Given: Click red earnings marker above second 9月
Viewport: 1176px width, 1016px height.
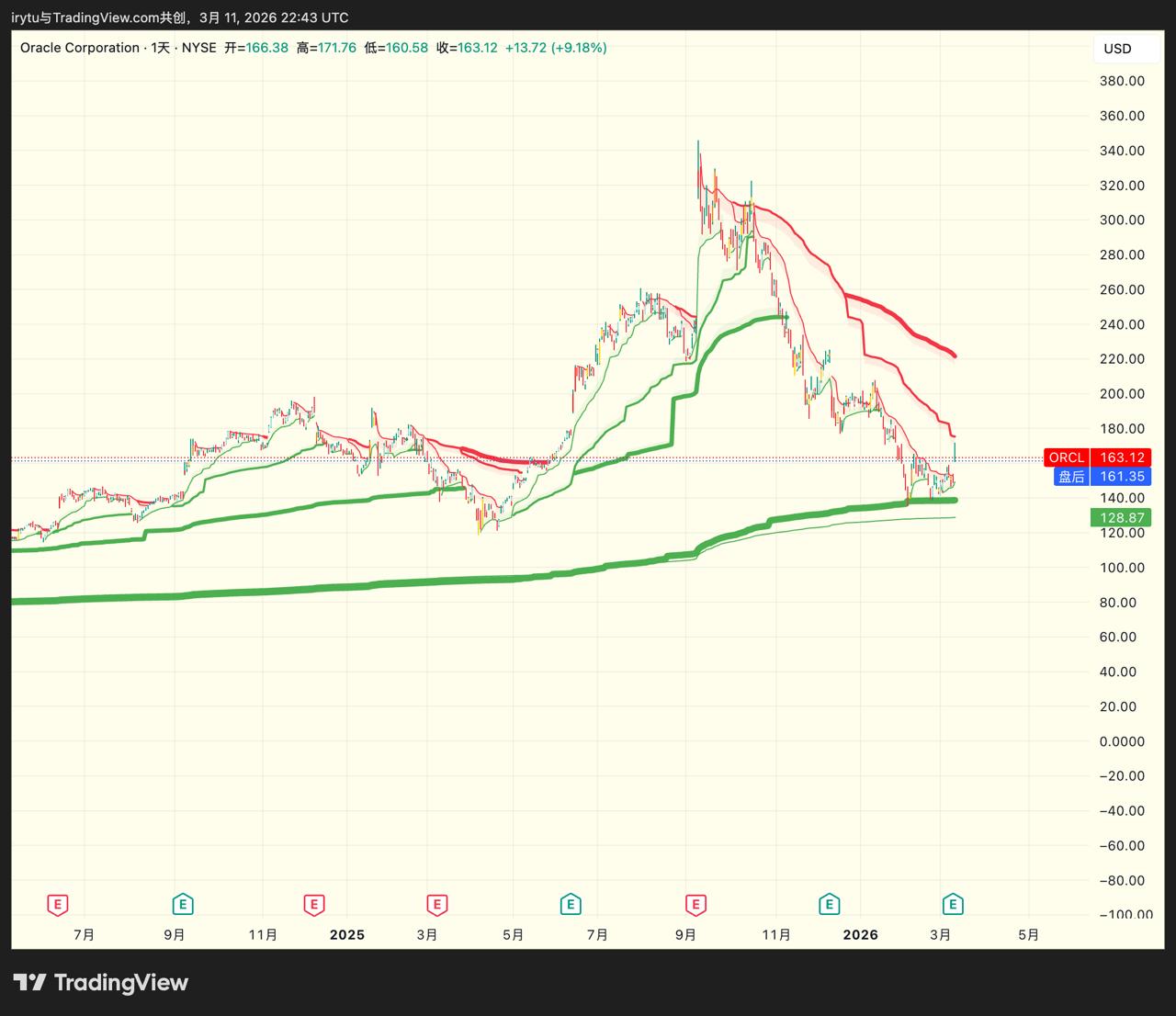Looking at the screenshot, I should pyautogui.click(x=696, y=905).
